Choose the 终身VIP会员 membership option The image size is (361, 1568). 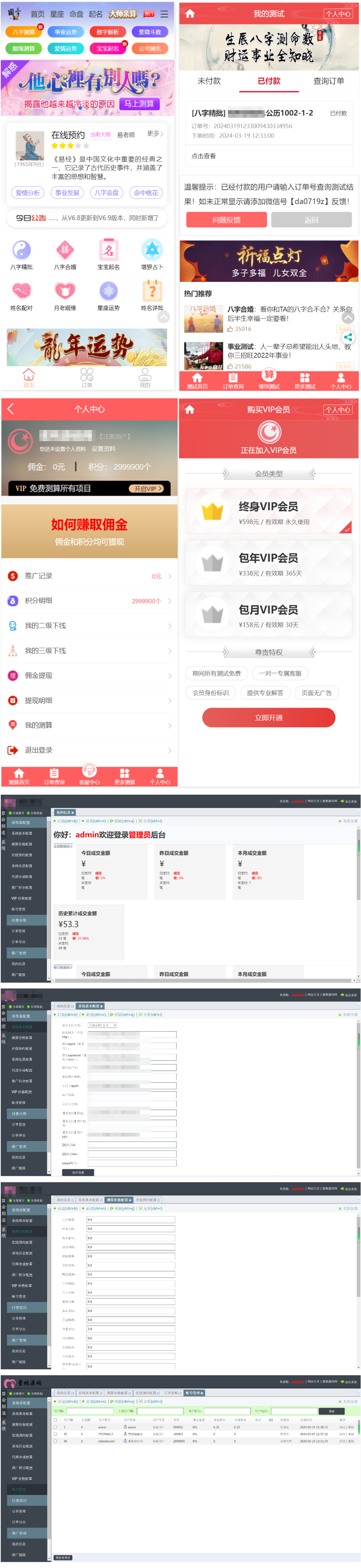click(268, 512)
